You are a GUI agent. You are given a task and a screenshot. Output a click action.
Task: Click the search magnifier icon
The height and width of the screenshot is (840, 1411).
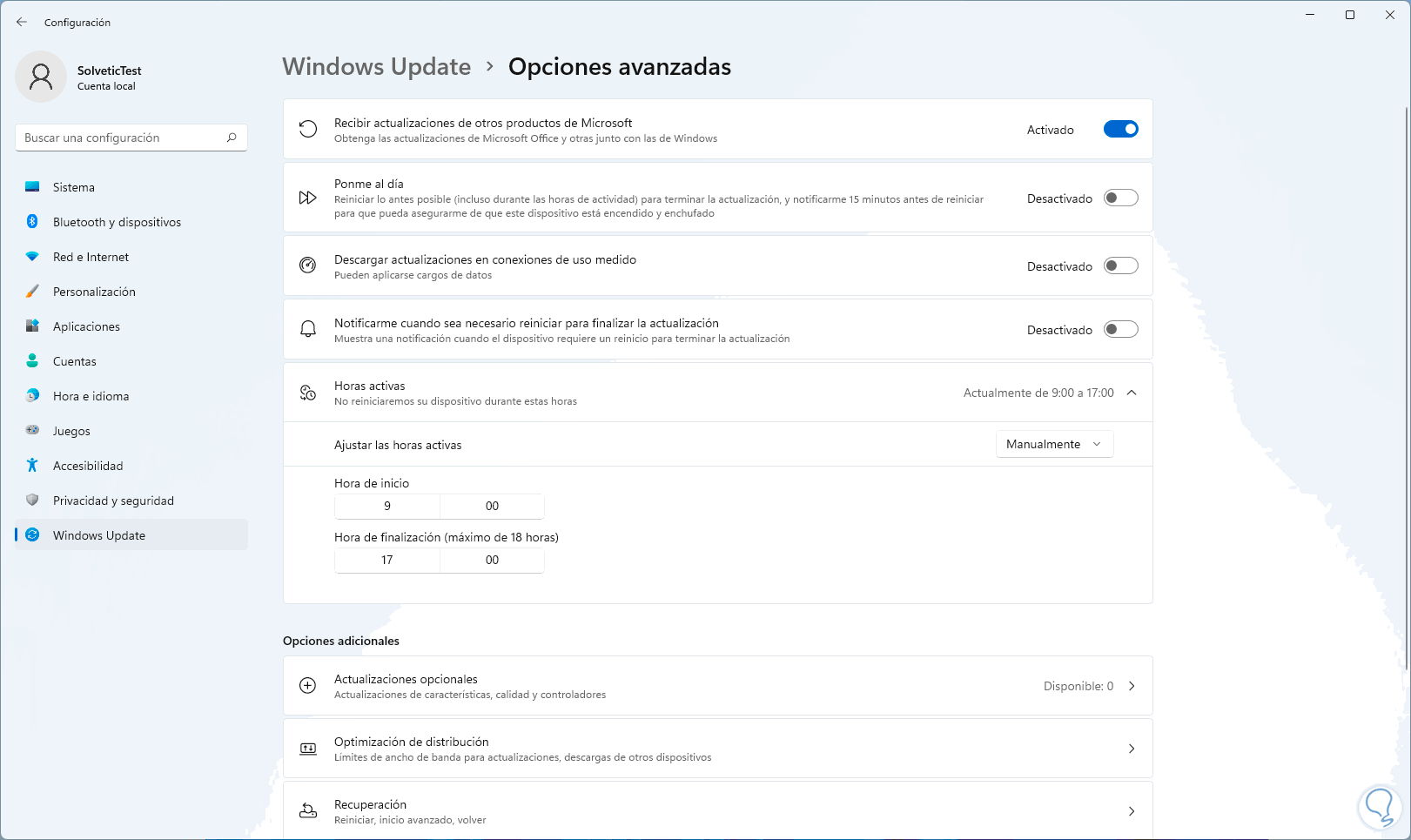[232, 138]
